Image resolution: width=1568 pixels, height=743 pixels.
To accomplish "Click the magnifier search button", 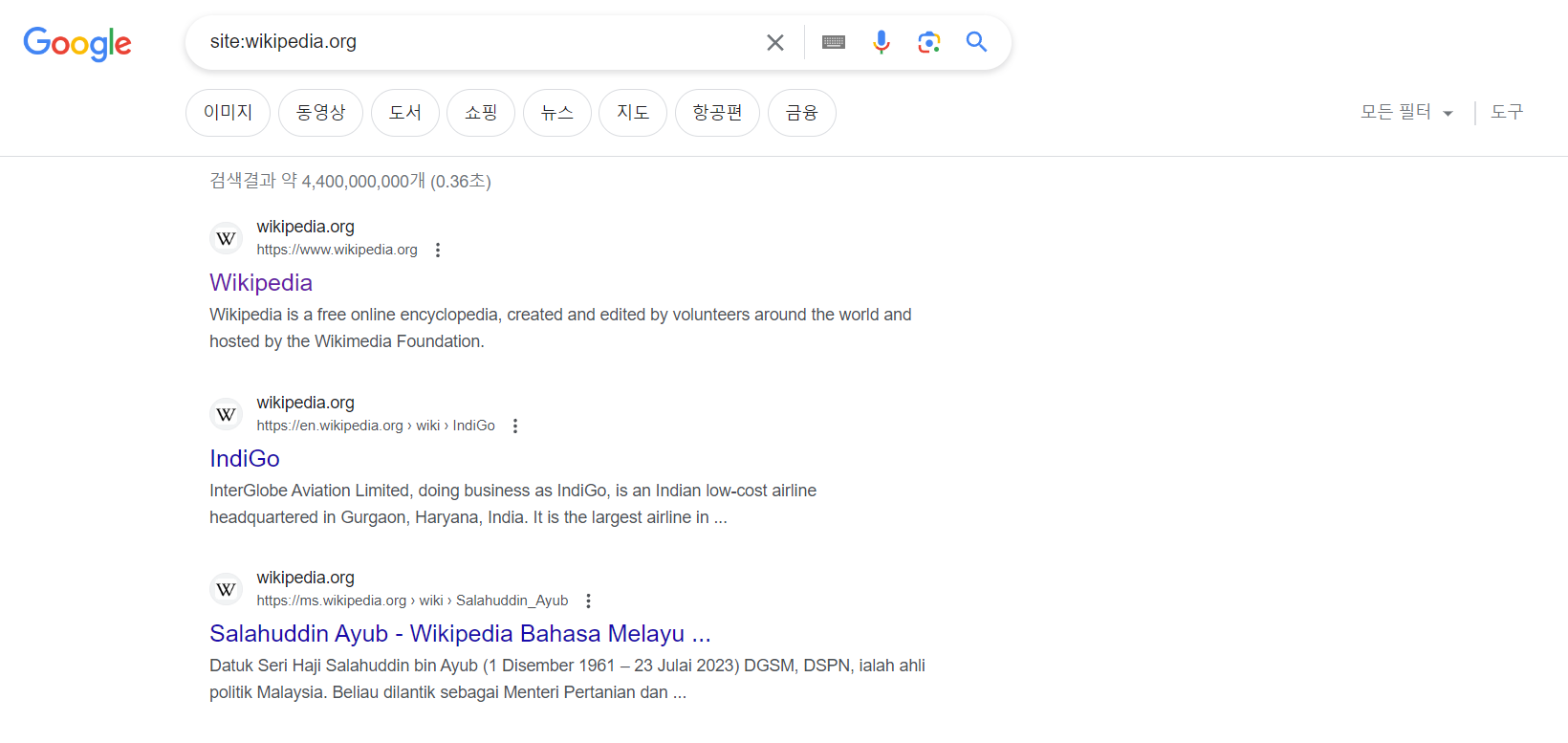I will [x=976, y=42].
